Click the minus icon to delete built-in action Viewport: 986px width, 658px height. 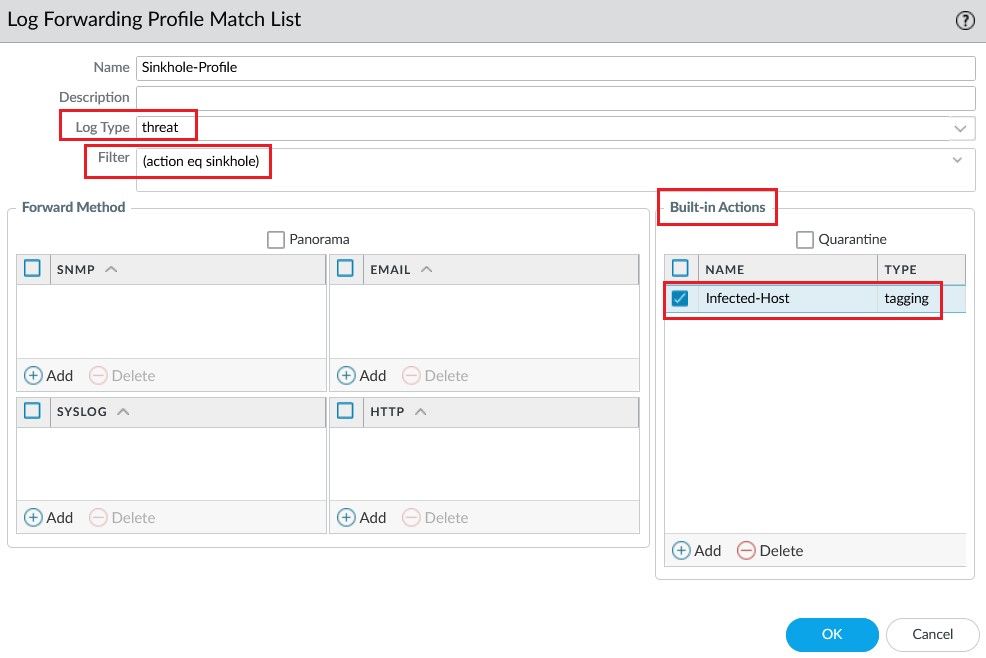[746, 551]
